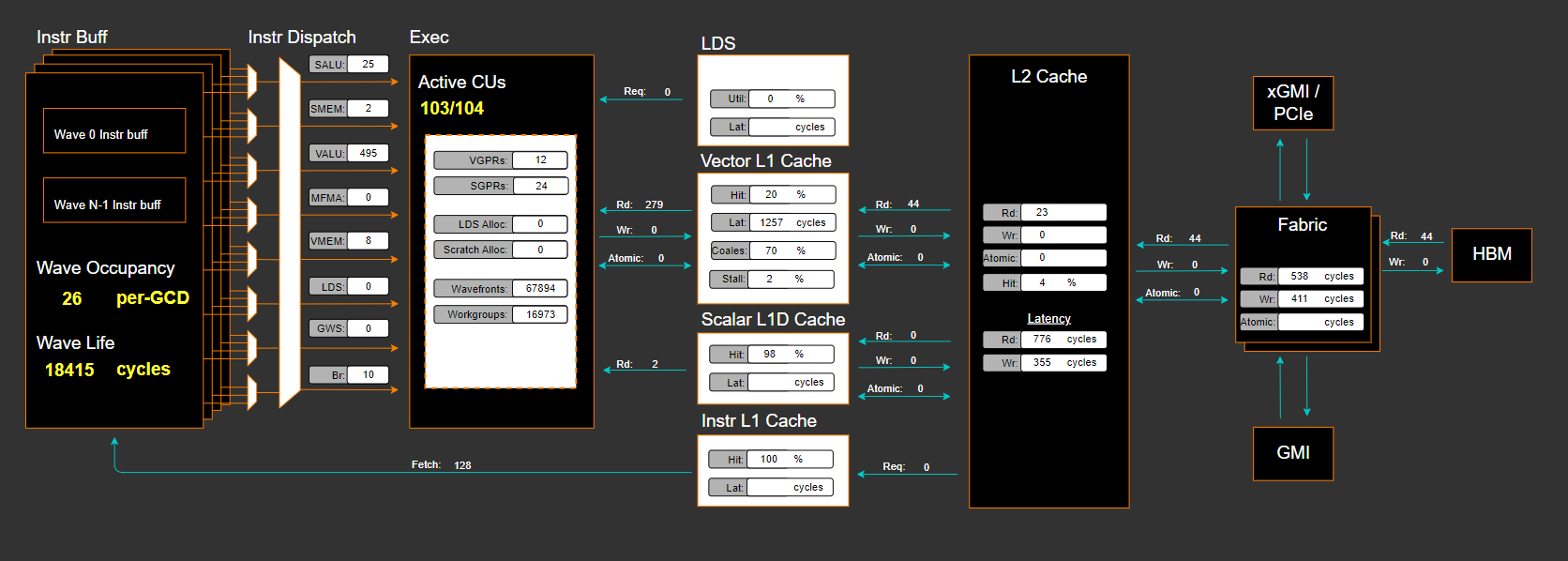Select the VGPRs field in Exec
The image size is (1568, 561).
point(540,160)
